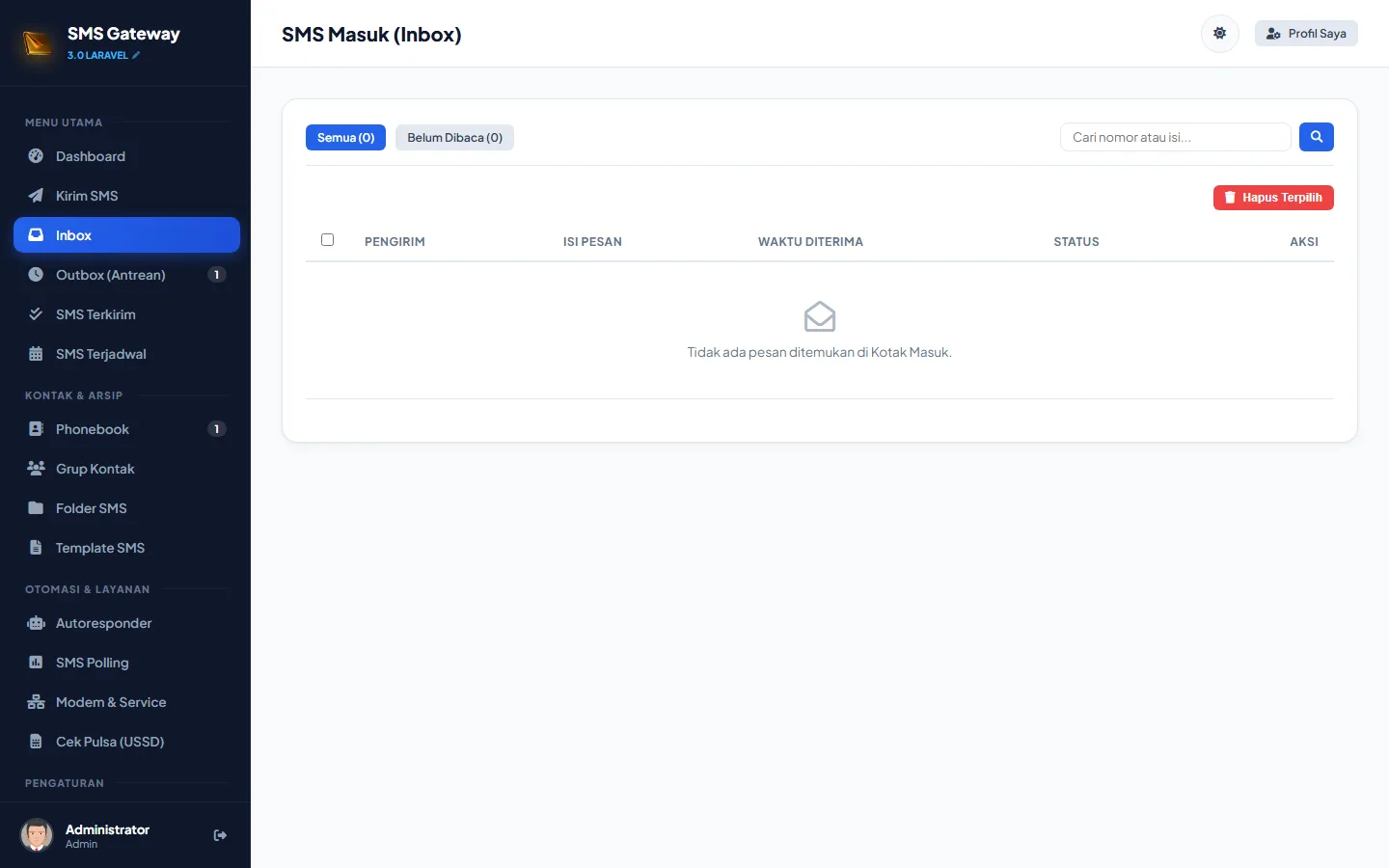
Task: Click the Autoresponder robot icon
Action: 36,623
